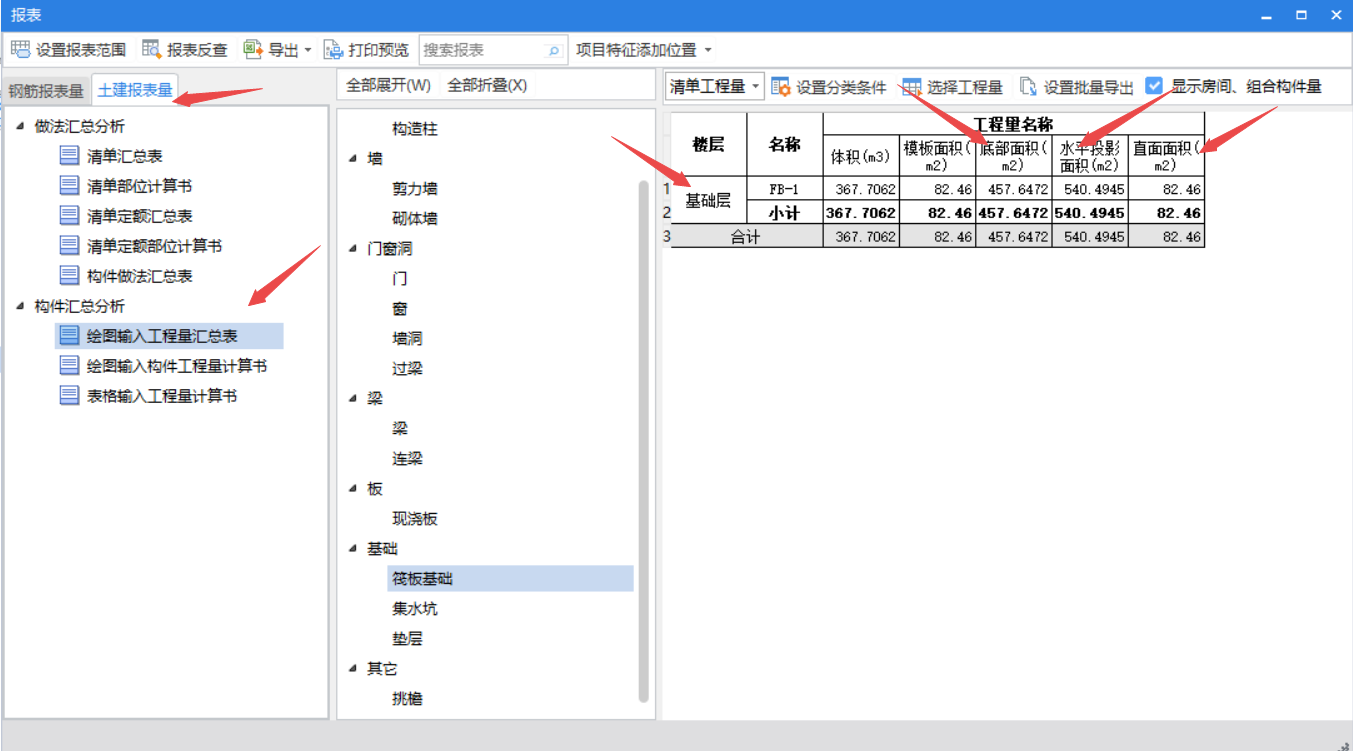Click the 打印预览 label
The width and height of the screenshot is (1353, 751).
point(379,50)
